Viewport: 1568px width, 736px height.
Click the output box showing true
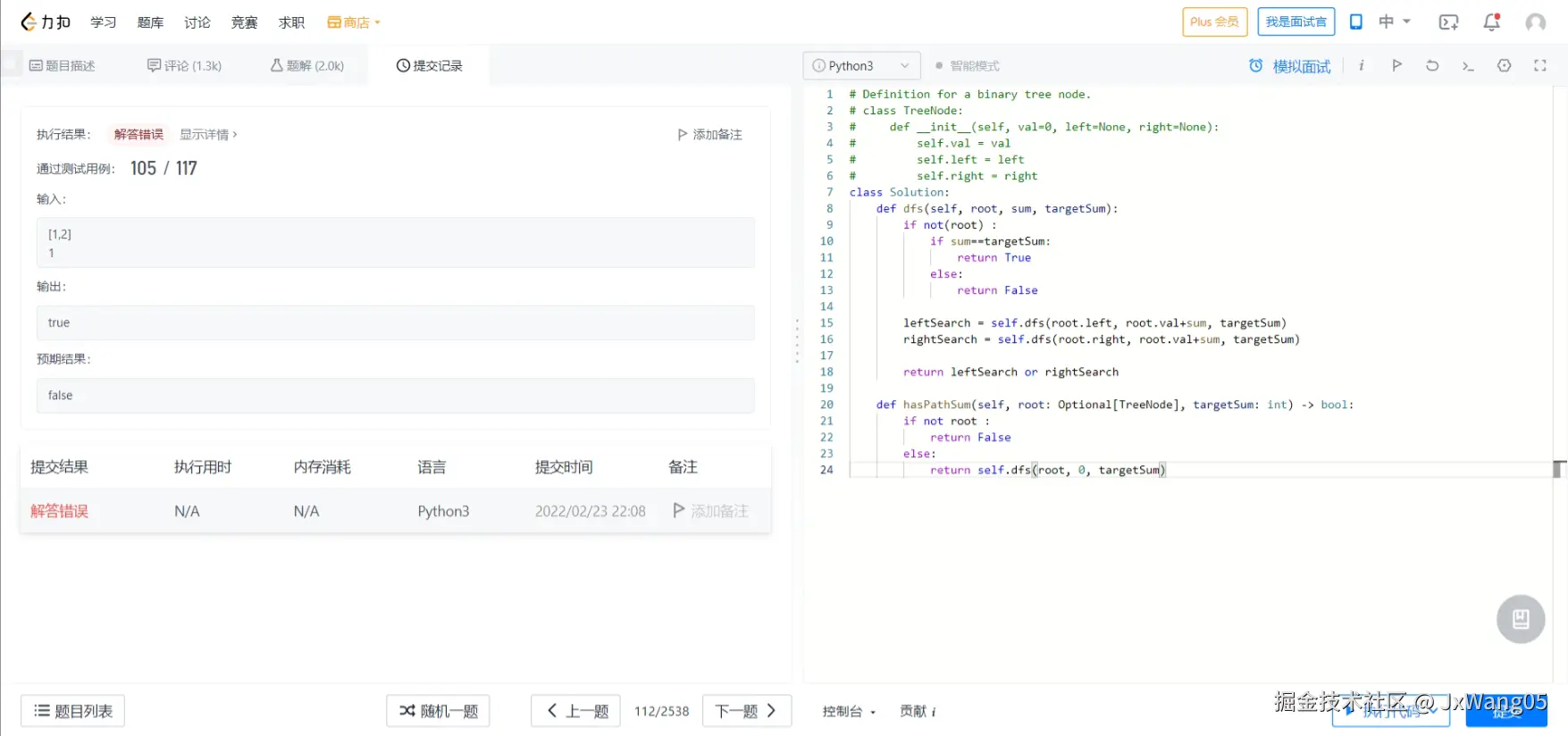[396, 322]
